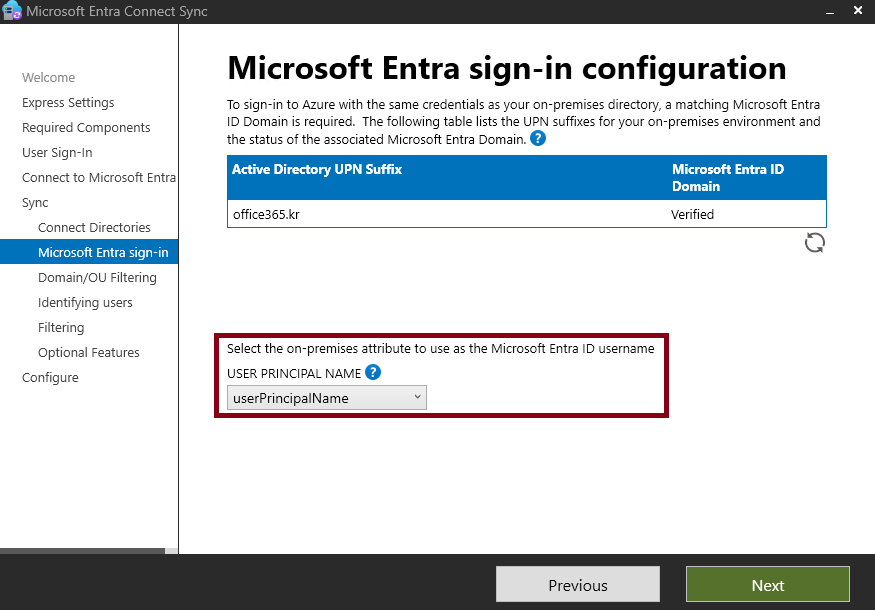Close the Entra Connect Sync window
Image resolution: width=875 pixels, height=610 pixels.
[858, 11]
